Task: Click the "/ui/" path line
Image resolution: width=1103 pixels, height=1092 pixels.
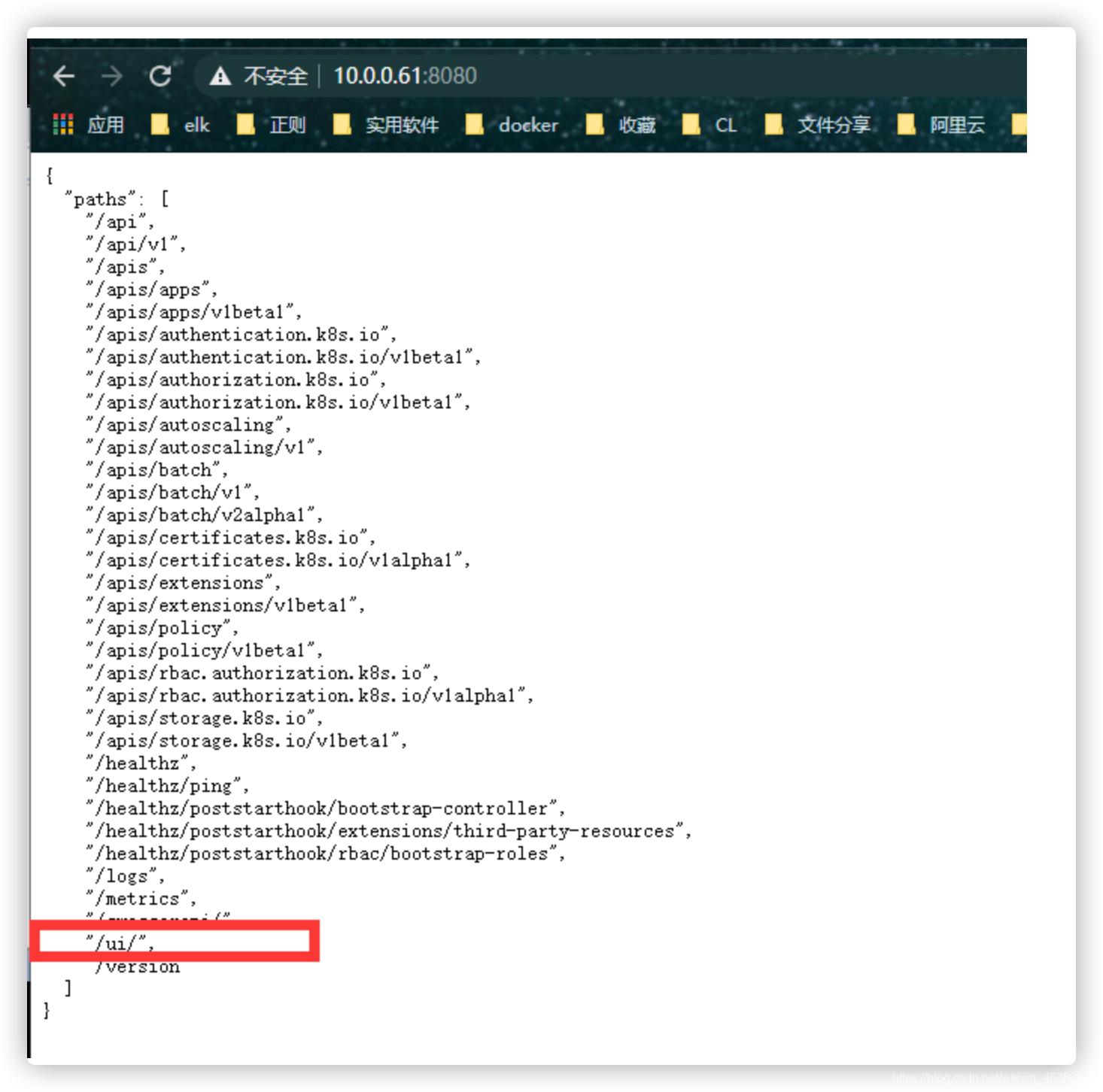Action: [120, 943]
